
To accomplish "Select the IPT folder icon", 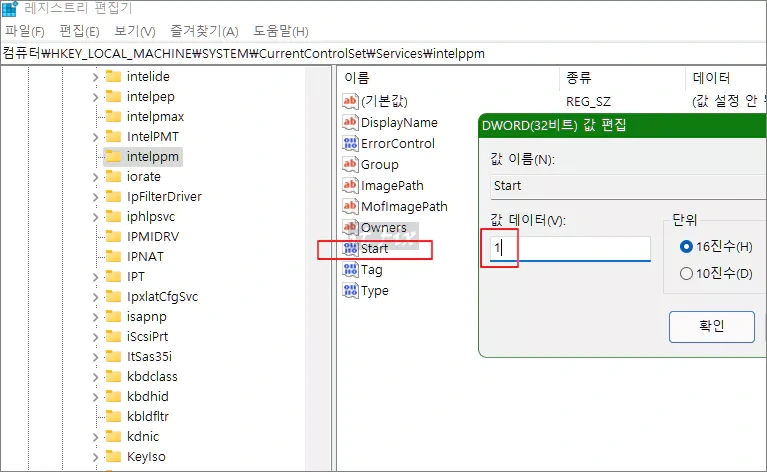I will [x=113, y=276].
